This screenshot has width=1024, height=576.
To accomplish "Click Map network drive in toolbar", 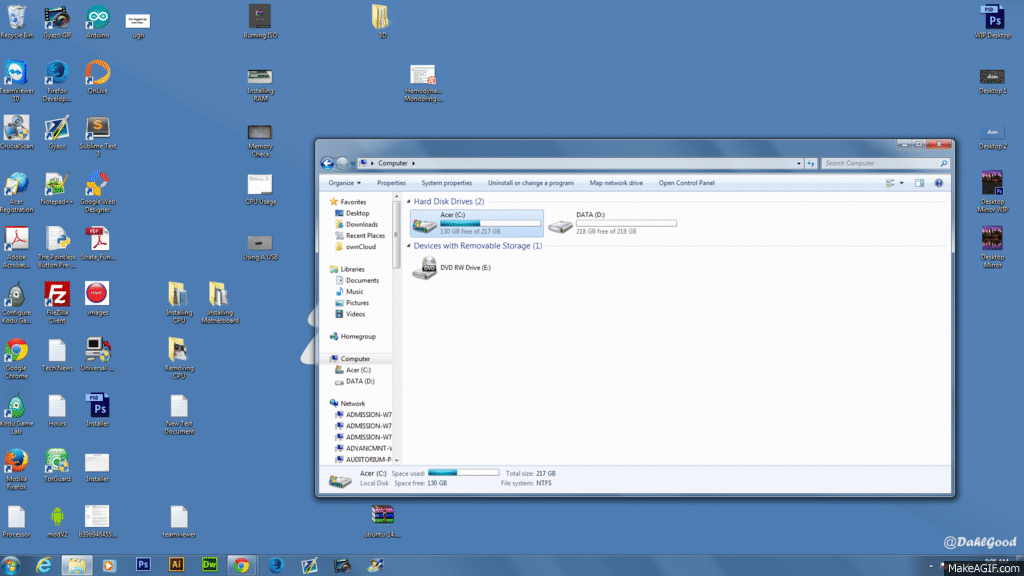I will tap(616, 183).
